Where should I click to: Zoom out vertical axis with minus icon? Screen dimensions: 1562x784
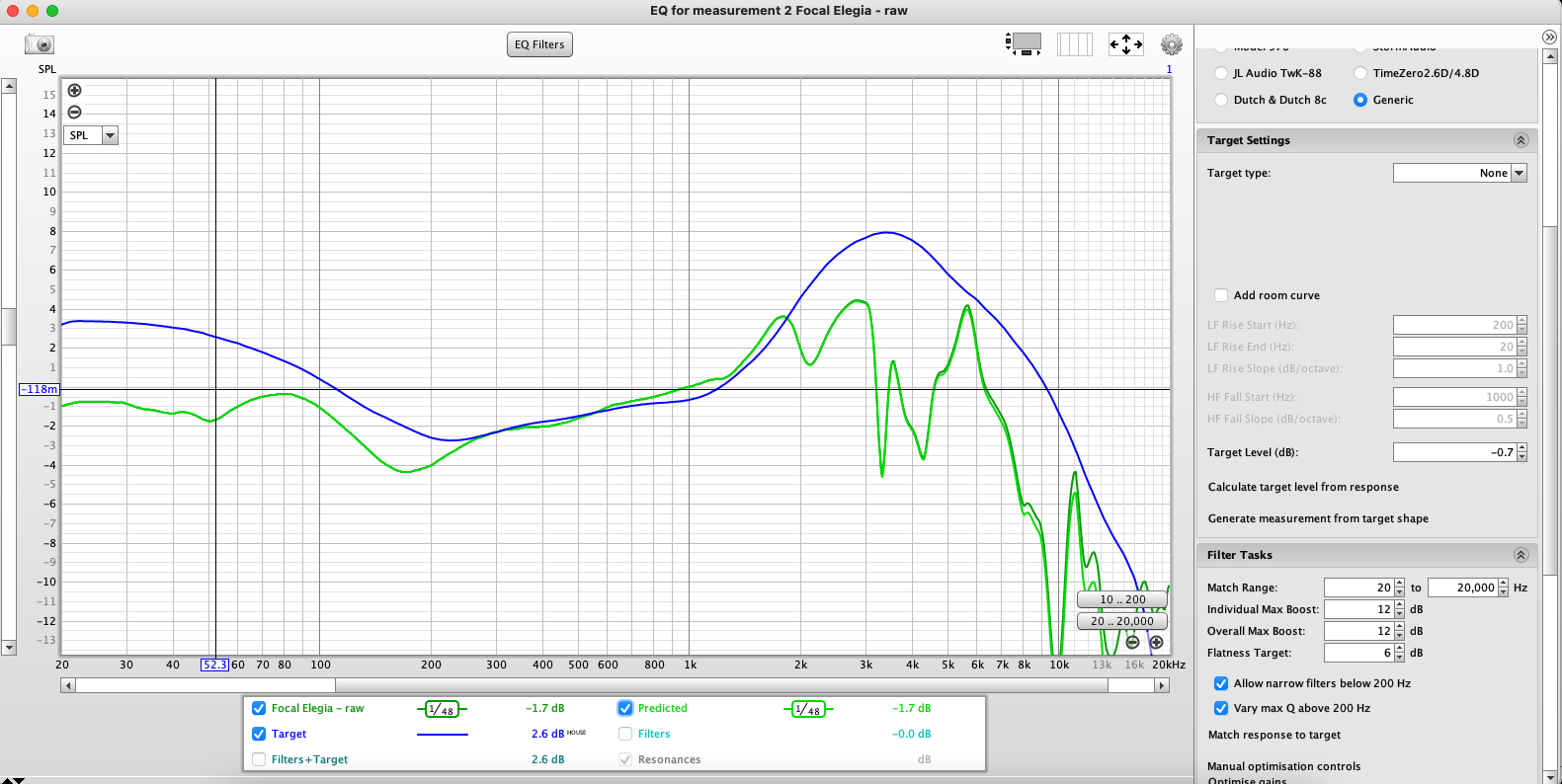[x=74, y=113]
